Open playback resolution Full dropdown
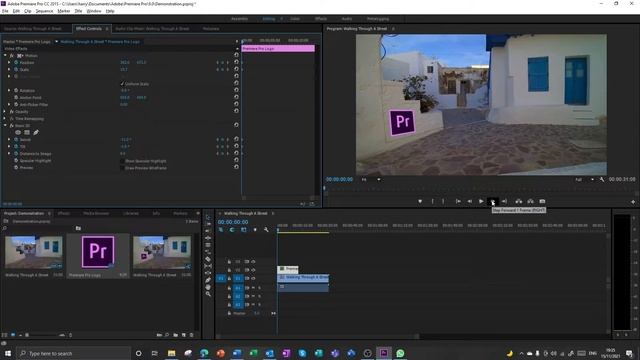 (x=584, y=179)
